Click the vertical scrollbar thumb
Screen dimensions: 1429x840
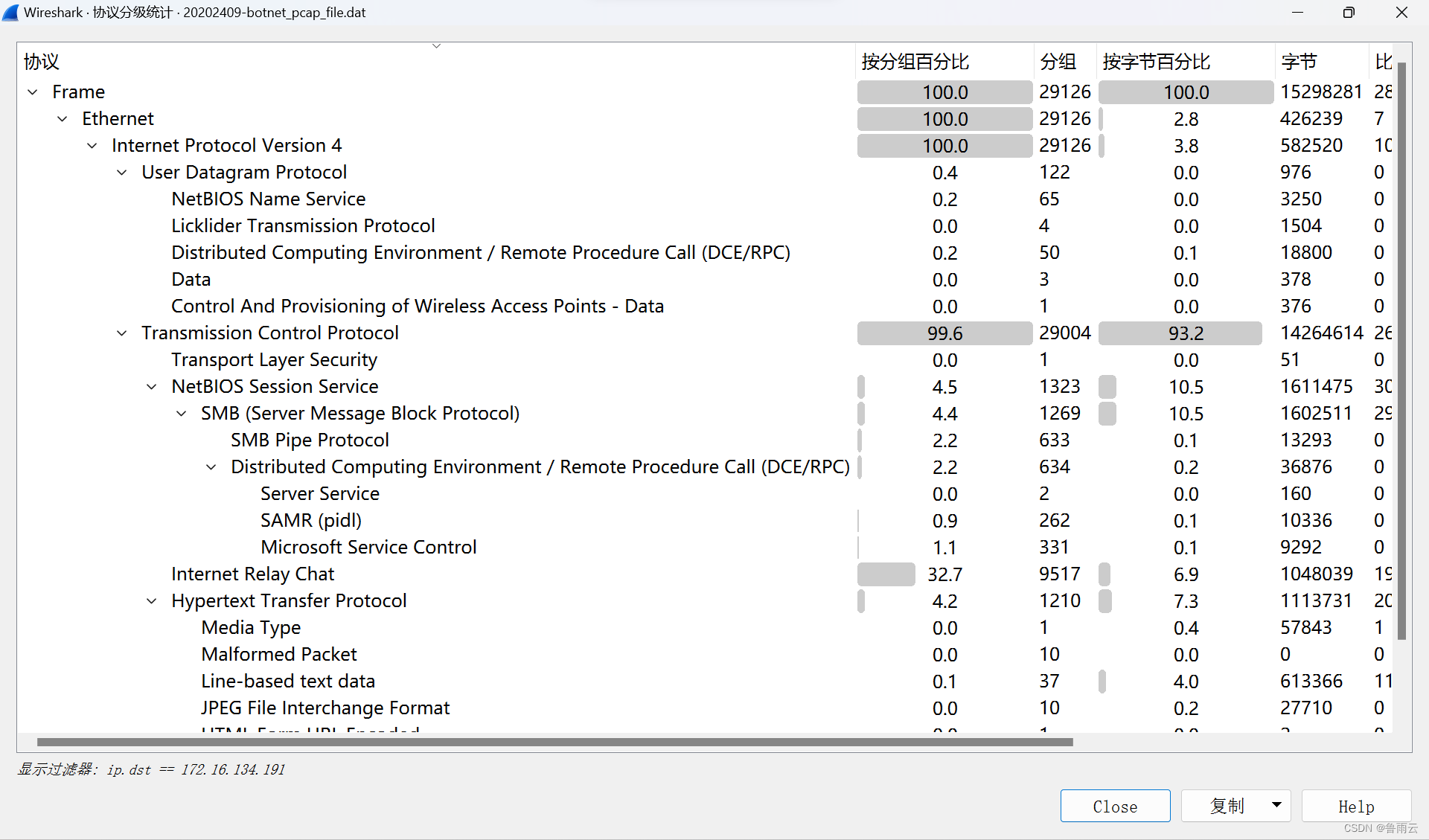1401,351
